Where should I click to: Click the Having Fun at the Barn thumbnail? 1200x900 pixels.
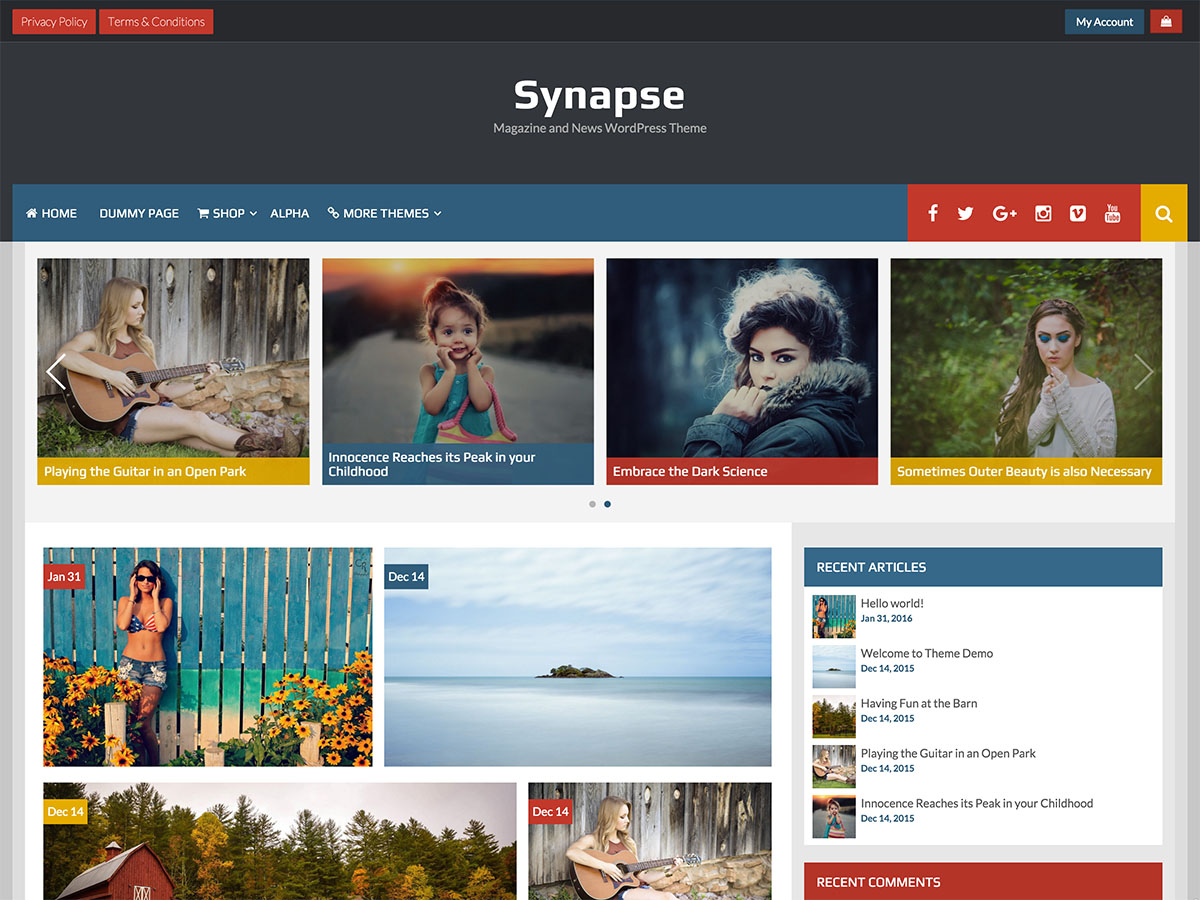(834, 717)
